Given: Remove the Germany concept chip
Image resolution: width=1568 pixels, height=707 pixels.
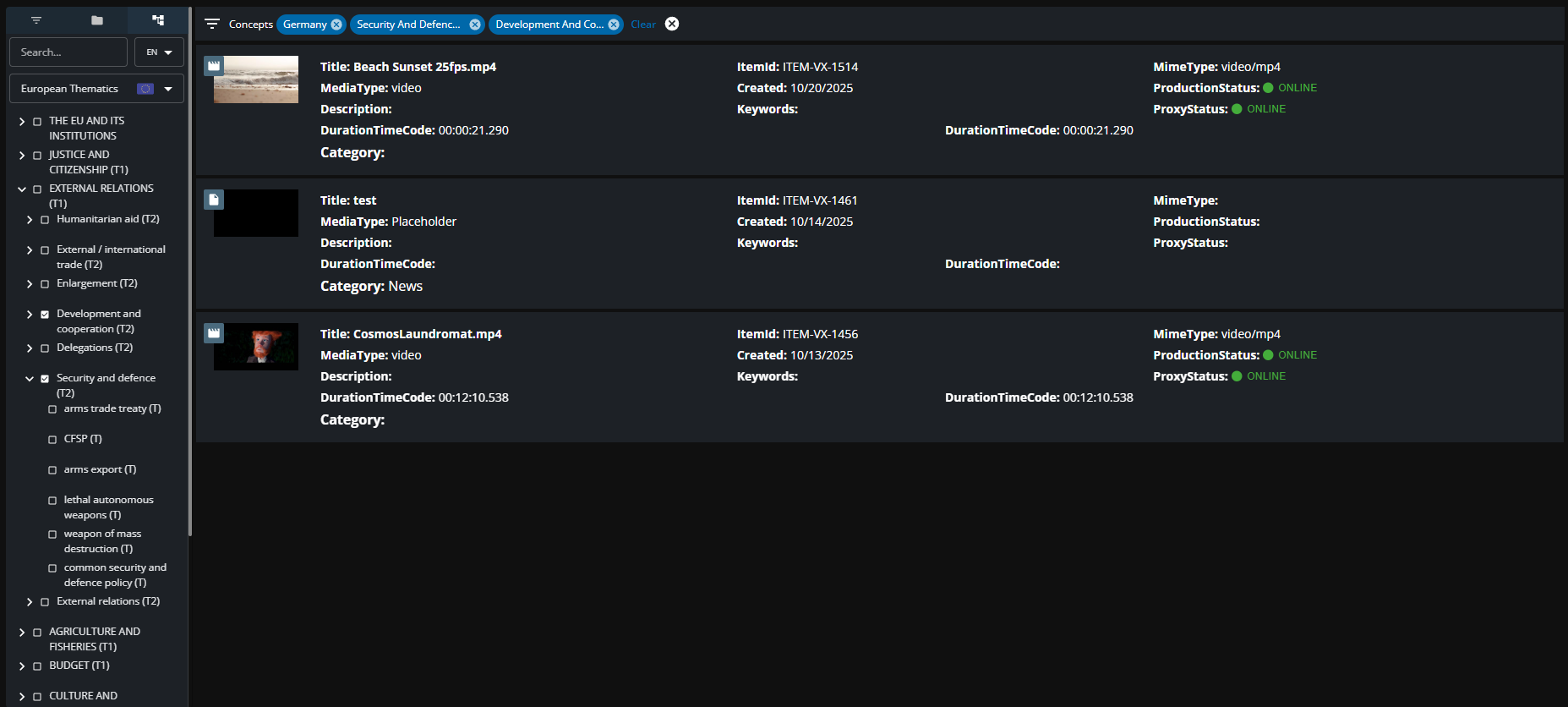Looking at the screenshot, I should (336, 25).
